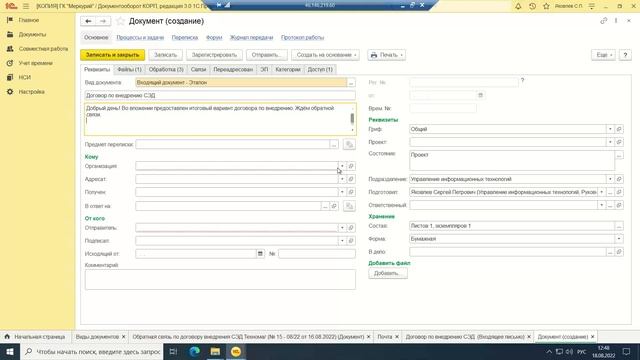Image resolution: width=640 pixels, height=360 pixels.
Task: Click icon button beside В ответ на
Action: click(349, 206)
